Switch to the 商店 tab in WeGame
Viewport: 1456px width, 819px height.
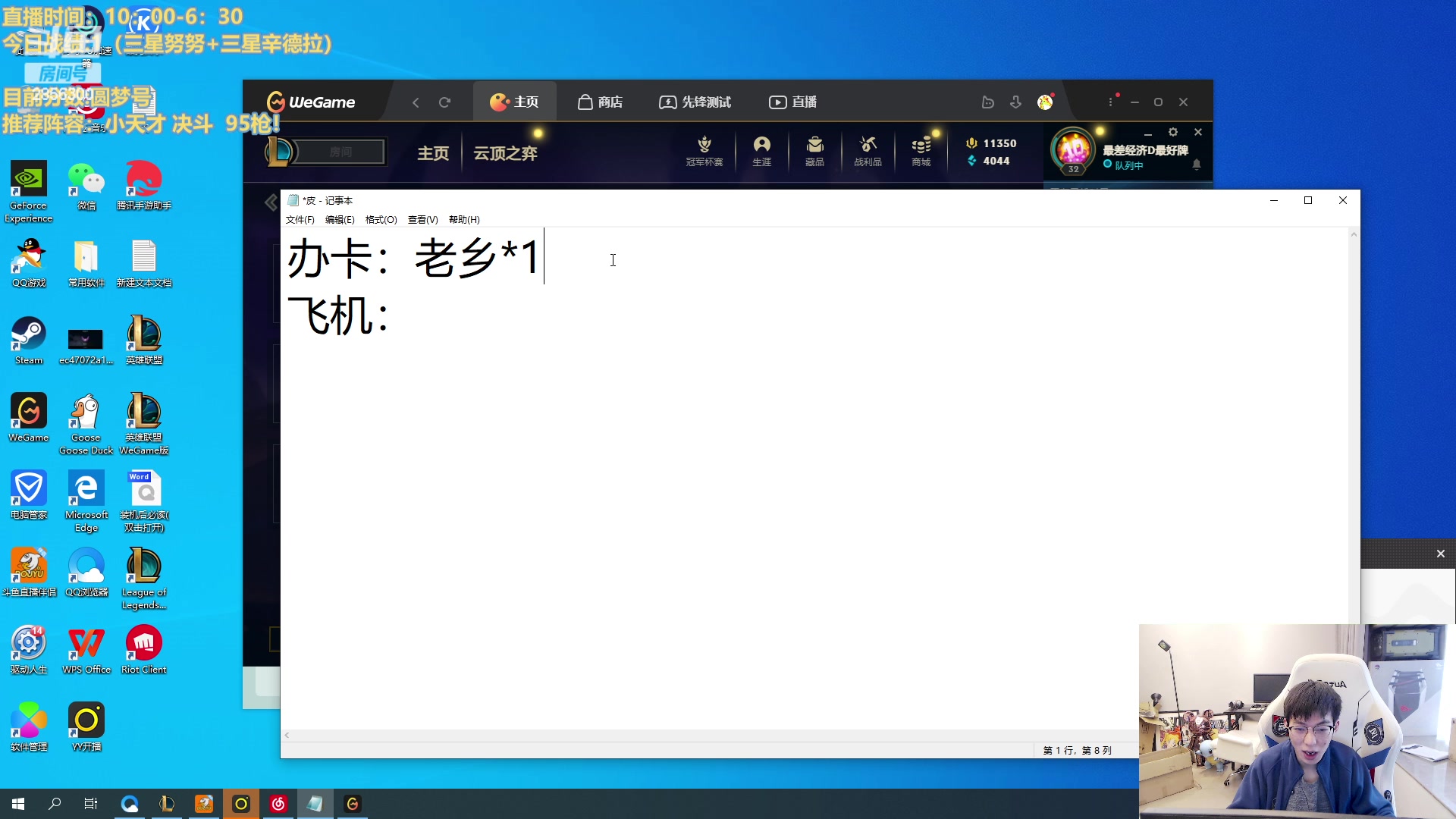tap(600, 102)
